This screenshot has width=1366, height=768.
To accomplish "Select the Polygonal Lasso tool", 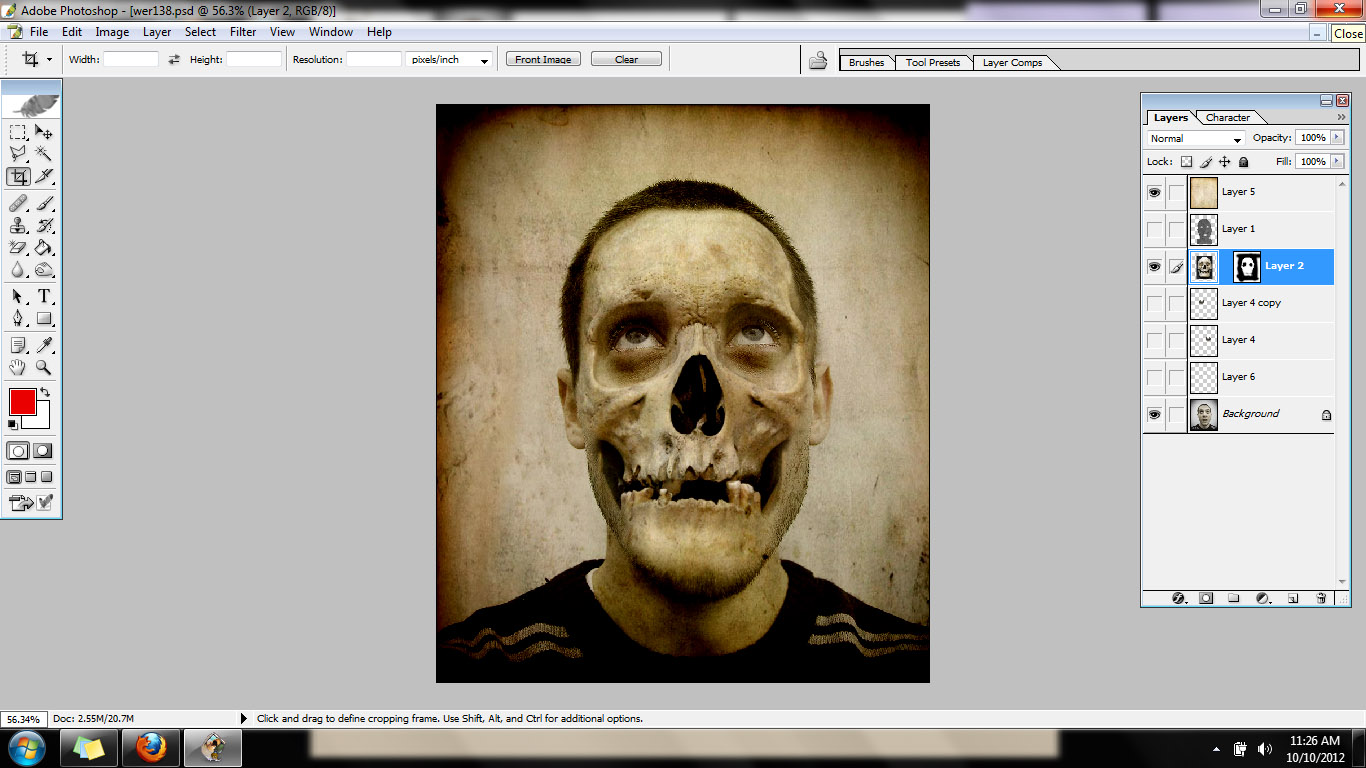I will (18, 154).
